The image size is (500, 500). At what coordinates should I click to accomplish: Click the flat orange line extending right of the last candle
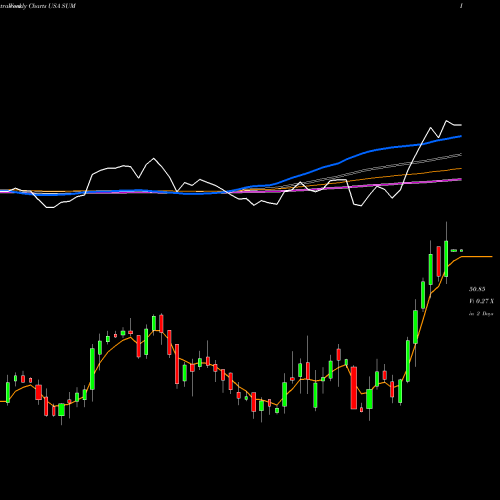pos(477,257)
